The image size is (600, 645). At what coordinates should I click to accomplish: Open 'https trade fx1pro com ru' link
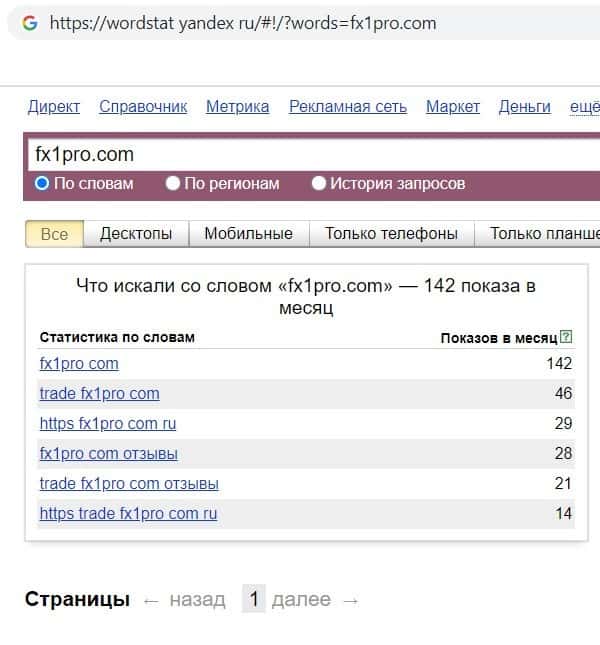coord(128,513)
